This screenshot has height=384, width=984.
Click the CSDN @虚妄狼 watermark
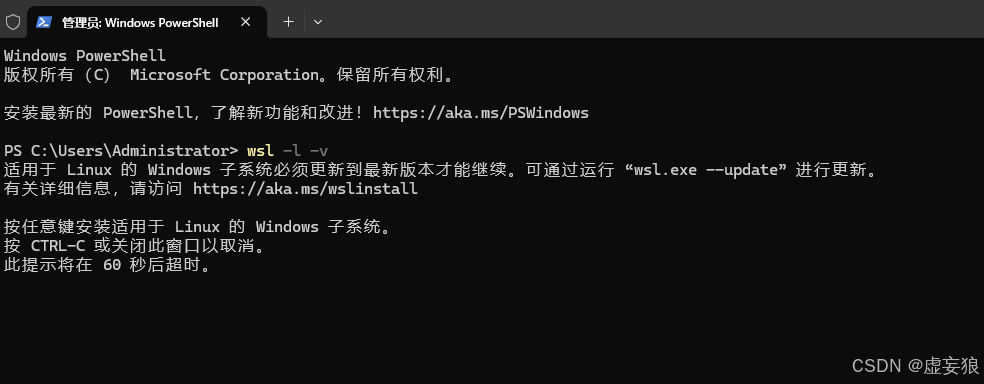coord(914,366)
